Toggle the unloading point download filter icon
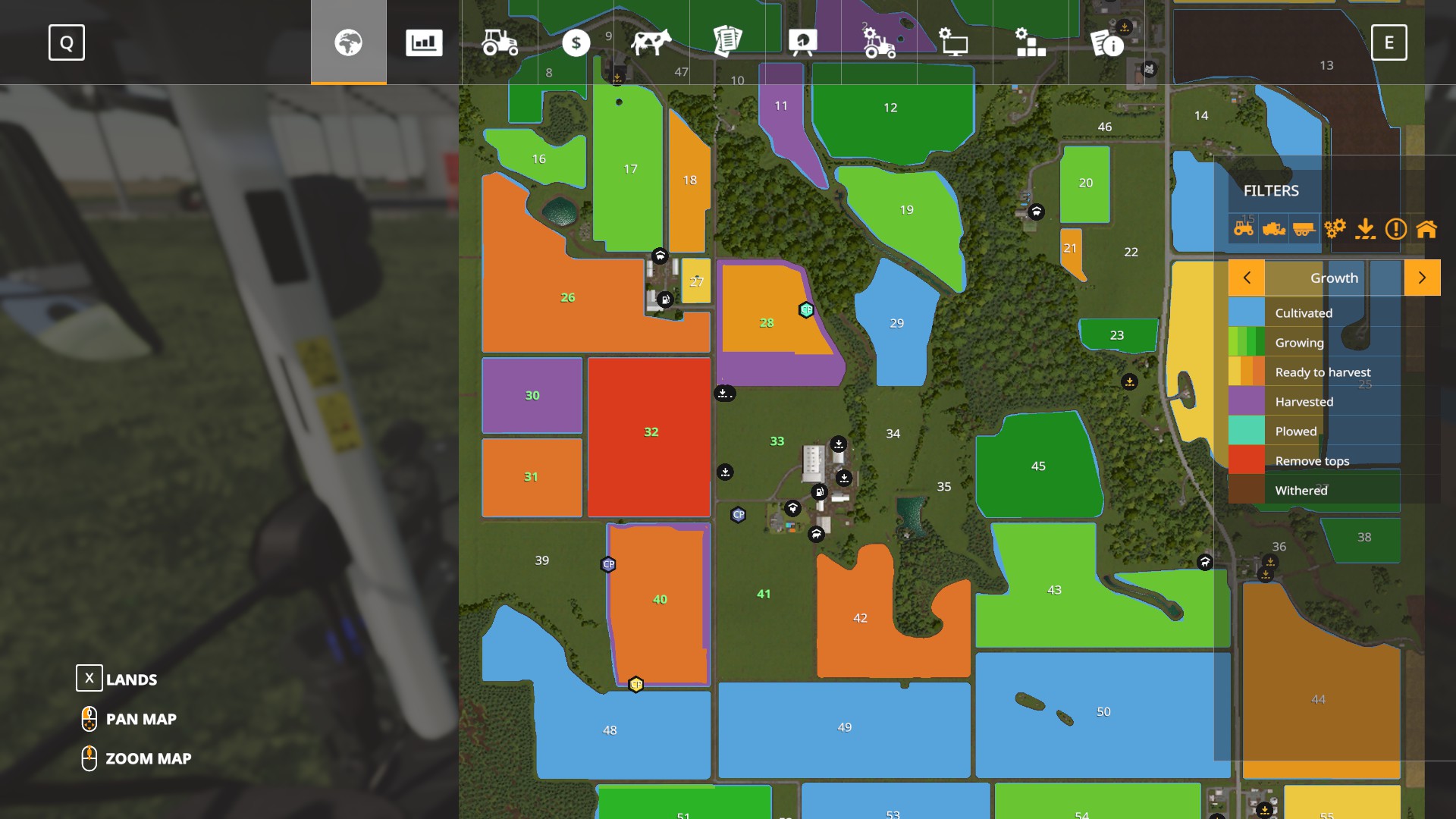 [1365, 228]
